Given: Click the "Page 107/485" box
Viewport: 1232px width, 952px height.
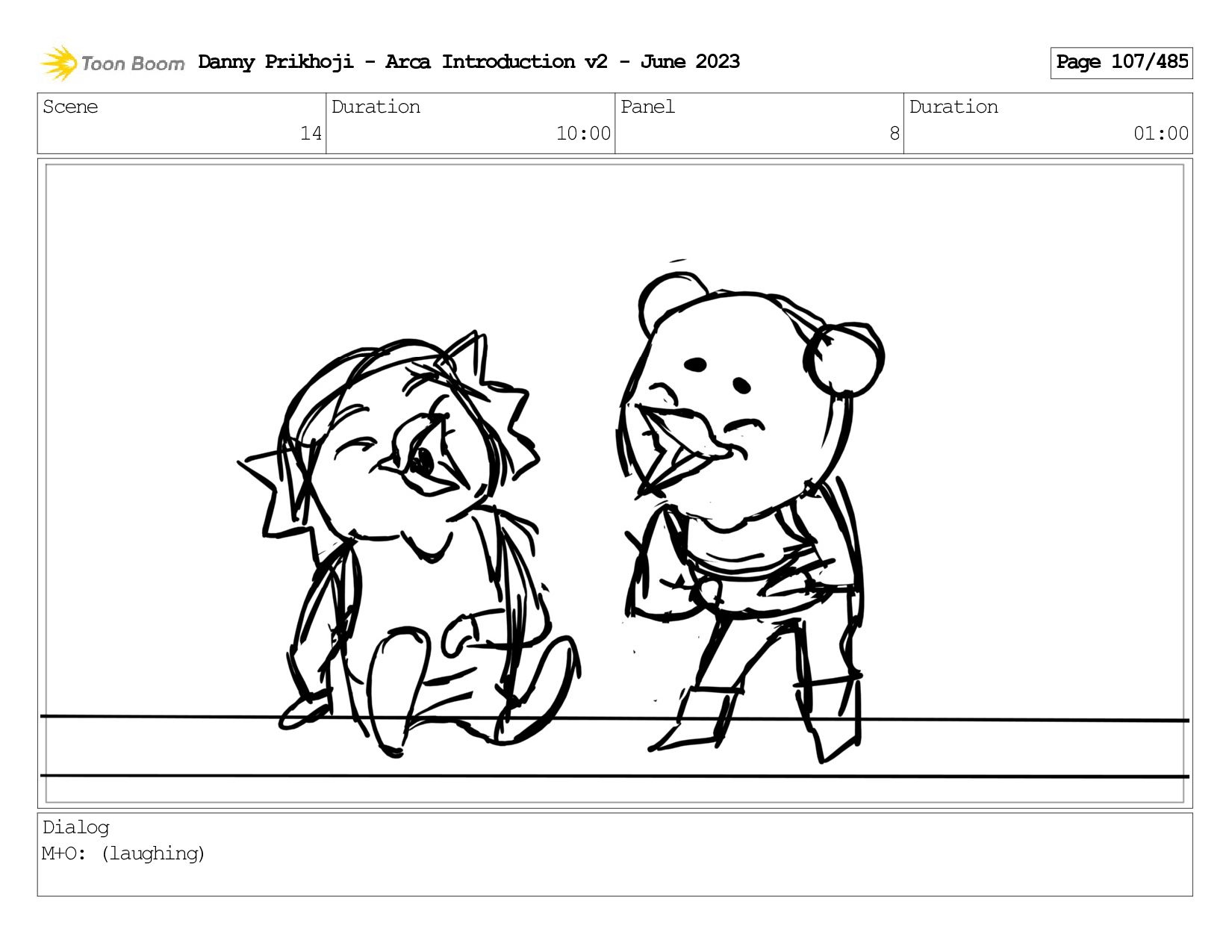Looking at the screenshot, I should (1121, 63).
